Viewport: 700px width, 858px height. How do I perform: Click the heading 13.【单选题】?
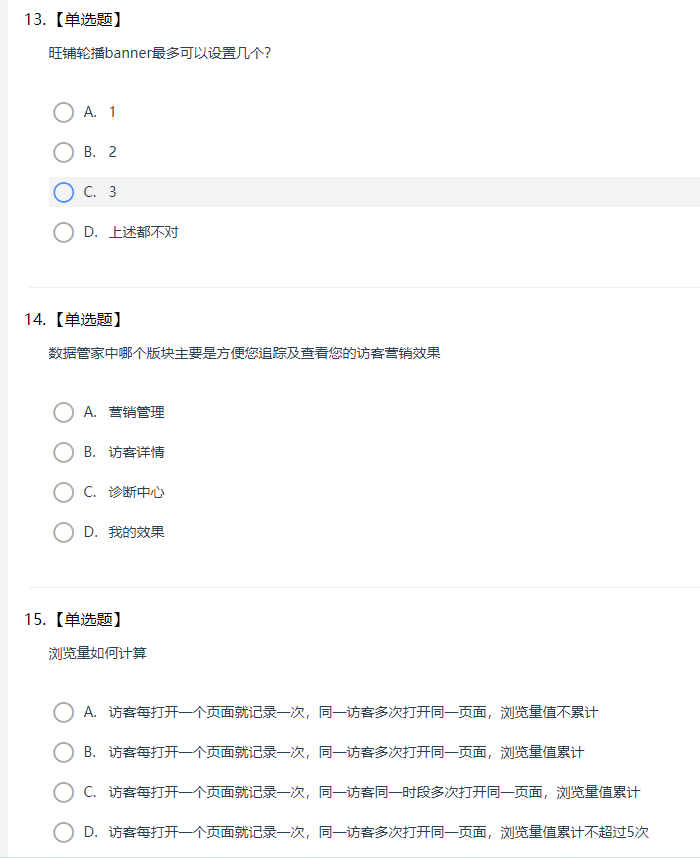[x=74, y=20]
